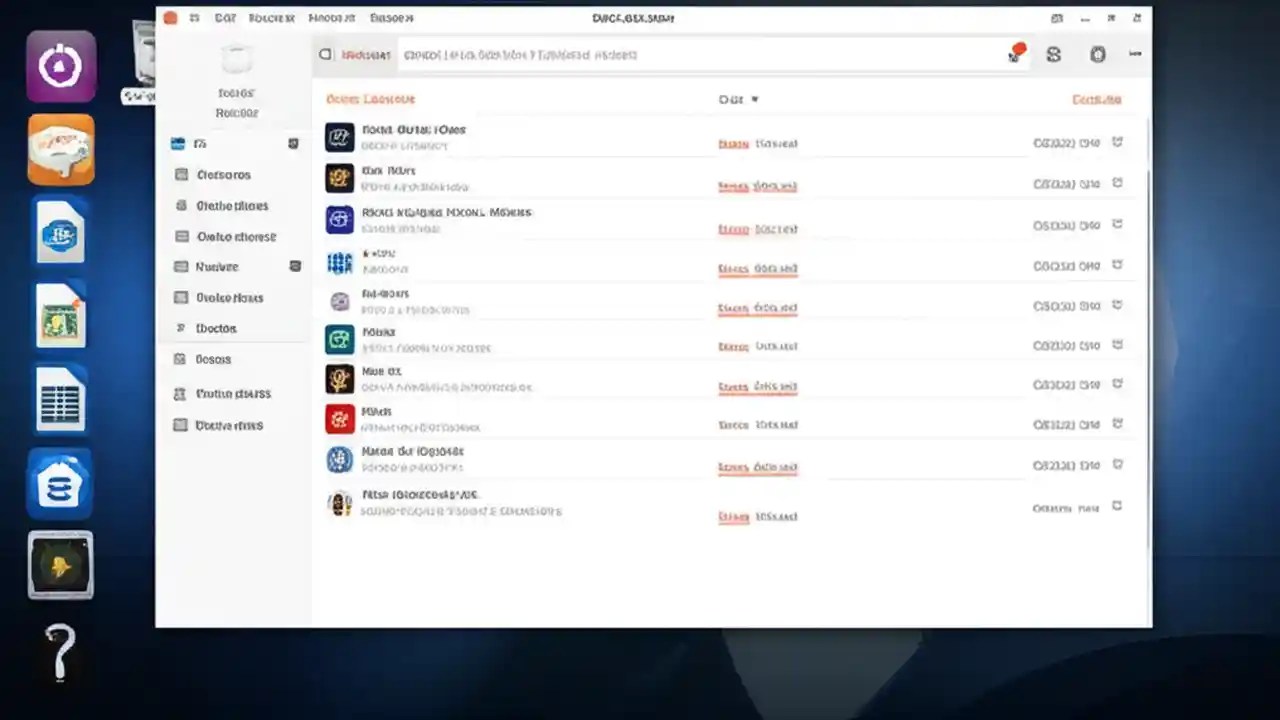Click the first app's thumbnail in the list

pos(339,136)
